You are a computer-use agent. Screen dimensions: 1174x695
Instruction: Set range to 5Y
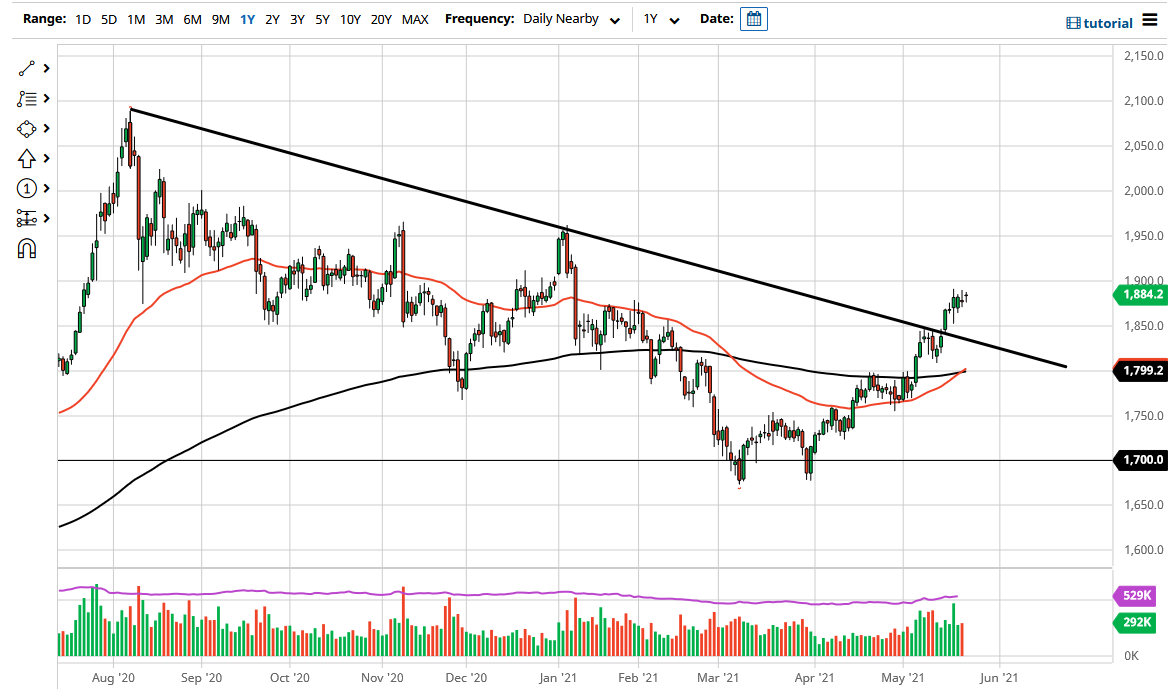tap(322, 19)
